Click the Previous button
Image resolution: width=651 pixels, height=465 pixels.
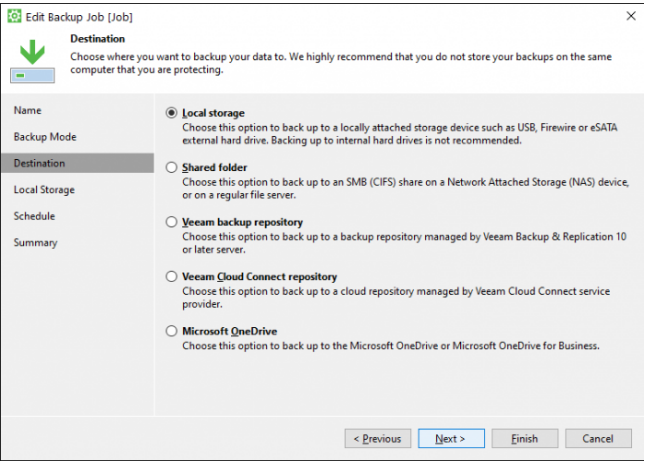(x=377, y=438)
